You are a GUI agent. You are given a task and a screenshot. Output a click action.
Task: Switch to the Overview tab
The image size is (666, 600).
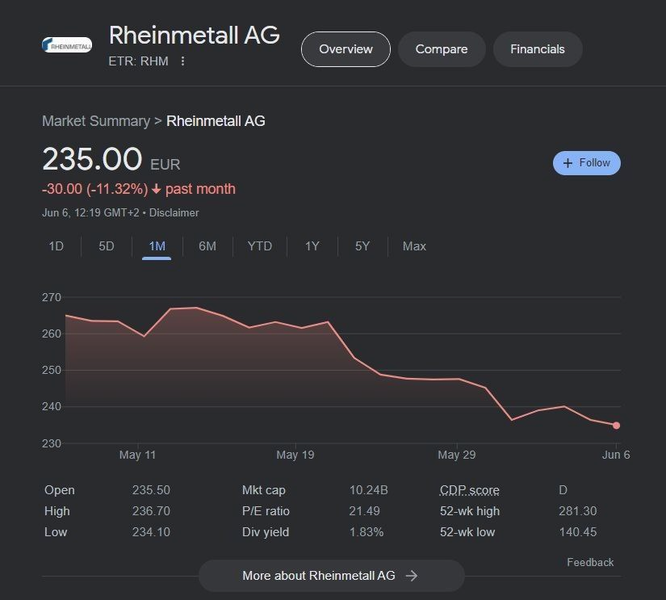[x=345, y=49]
